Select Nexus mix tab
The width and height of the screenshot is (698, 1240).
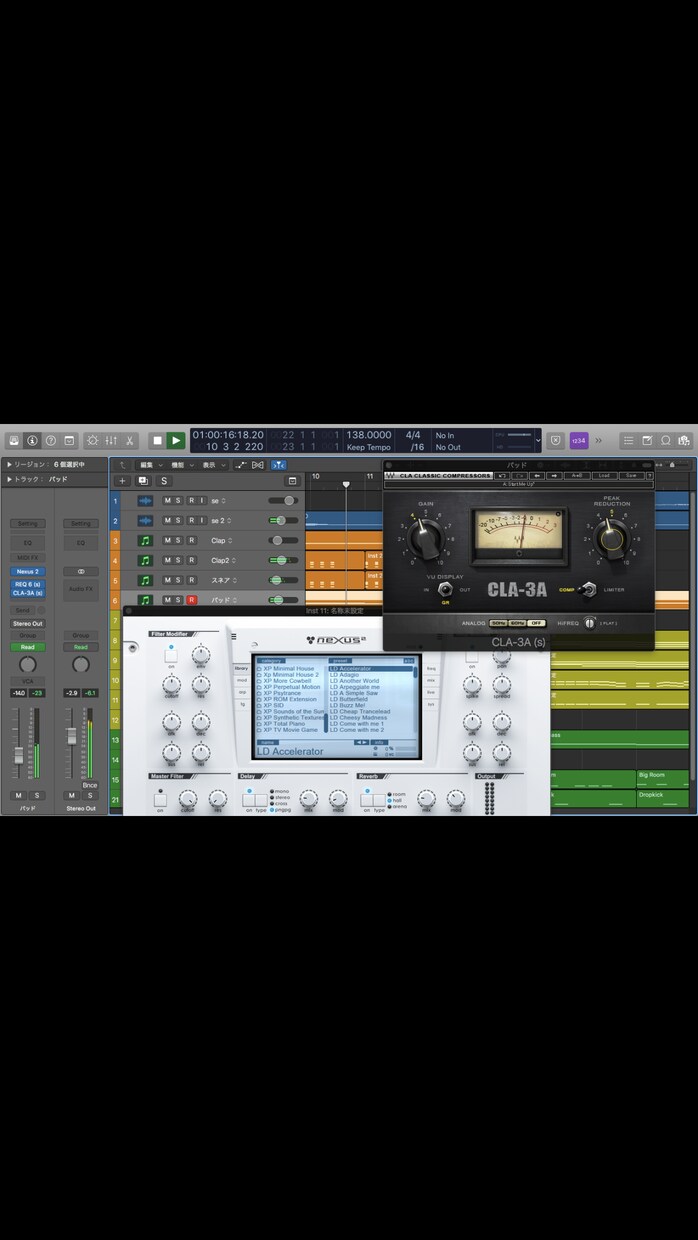[x=431, y=680]
